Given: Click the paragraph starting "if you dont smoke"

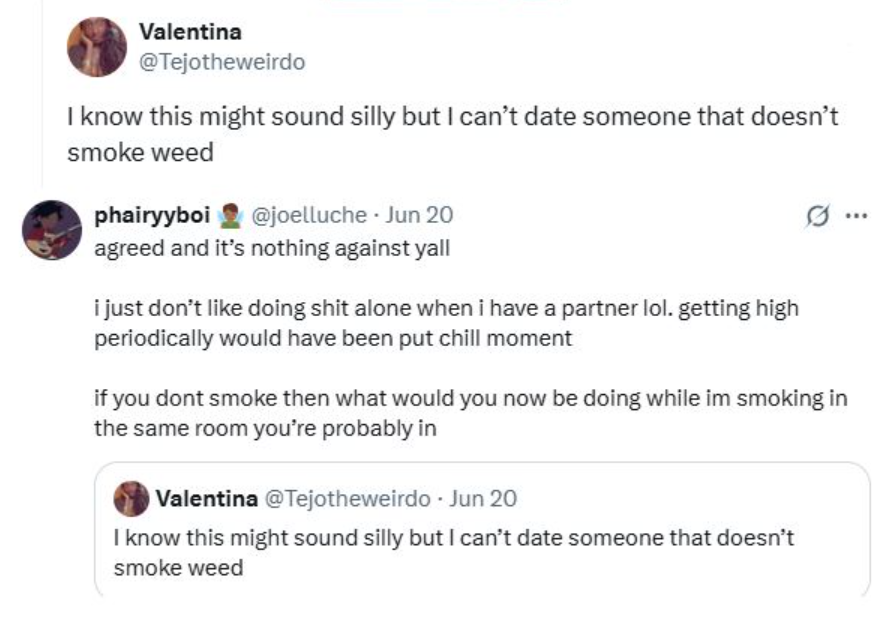Looking at the screenshot, I should [x=469, y=413].
